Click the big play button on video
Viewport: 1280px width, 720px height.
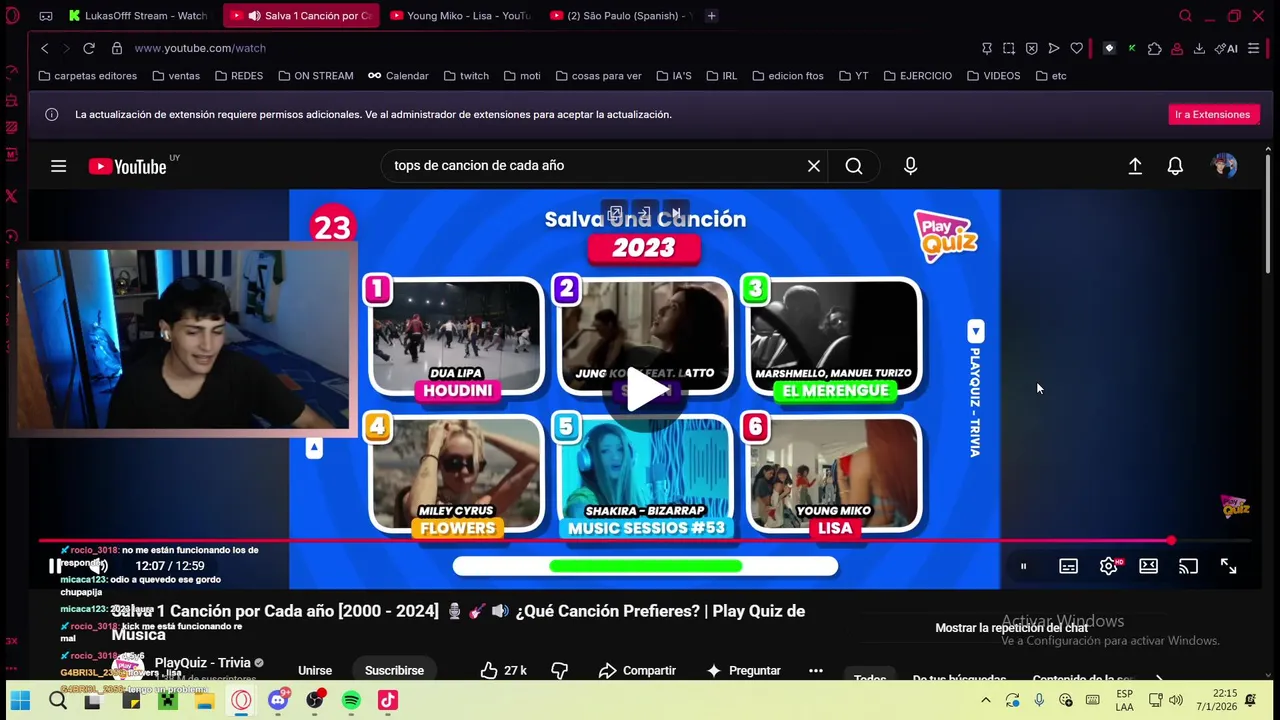(646, 391)
